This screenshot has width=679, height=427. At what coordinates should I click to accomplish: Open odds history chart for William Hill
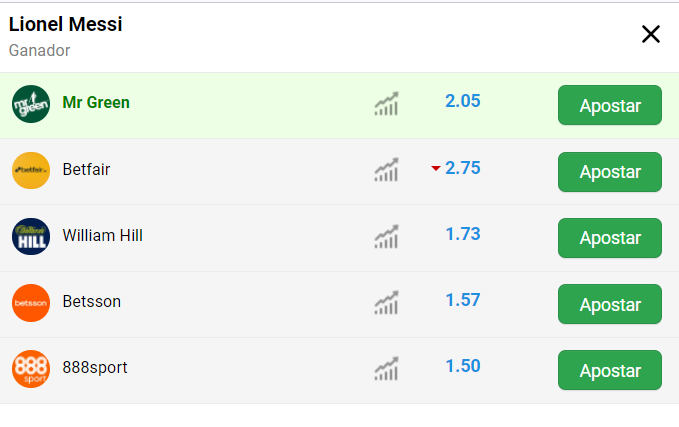(x=386, y=236)
